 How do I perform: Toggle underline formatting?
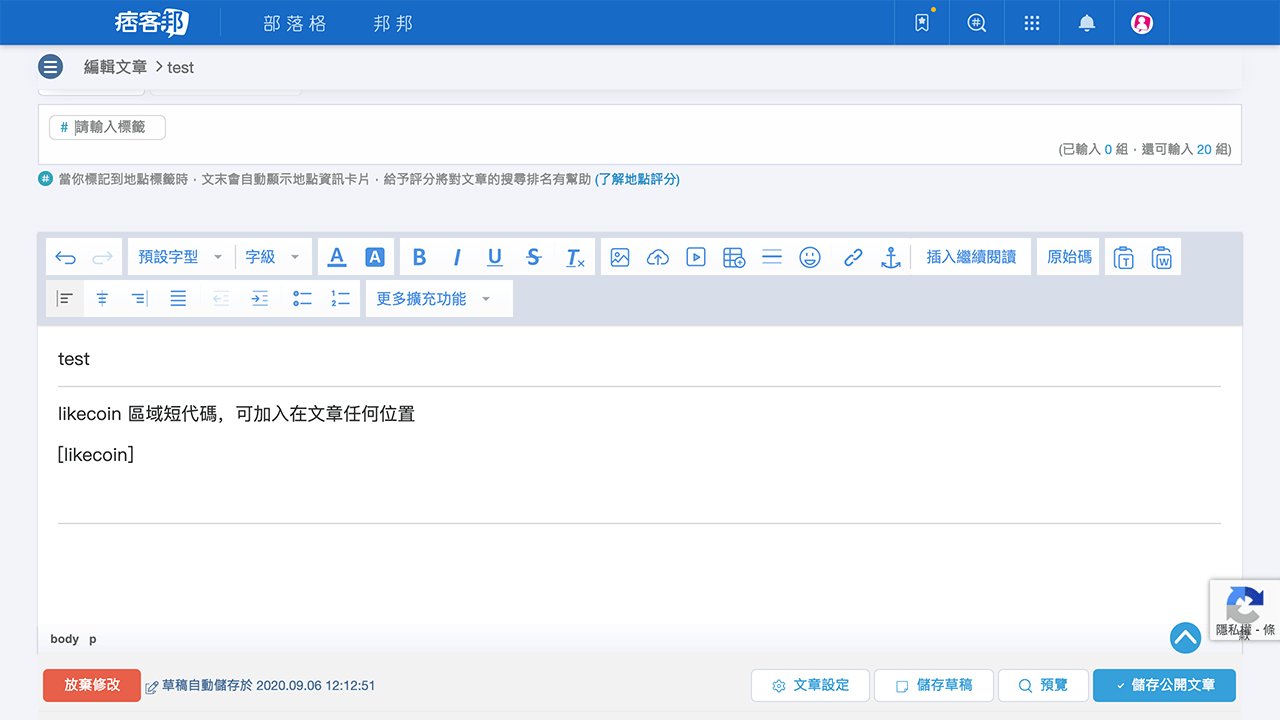(x=494, y=257)
